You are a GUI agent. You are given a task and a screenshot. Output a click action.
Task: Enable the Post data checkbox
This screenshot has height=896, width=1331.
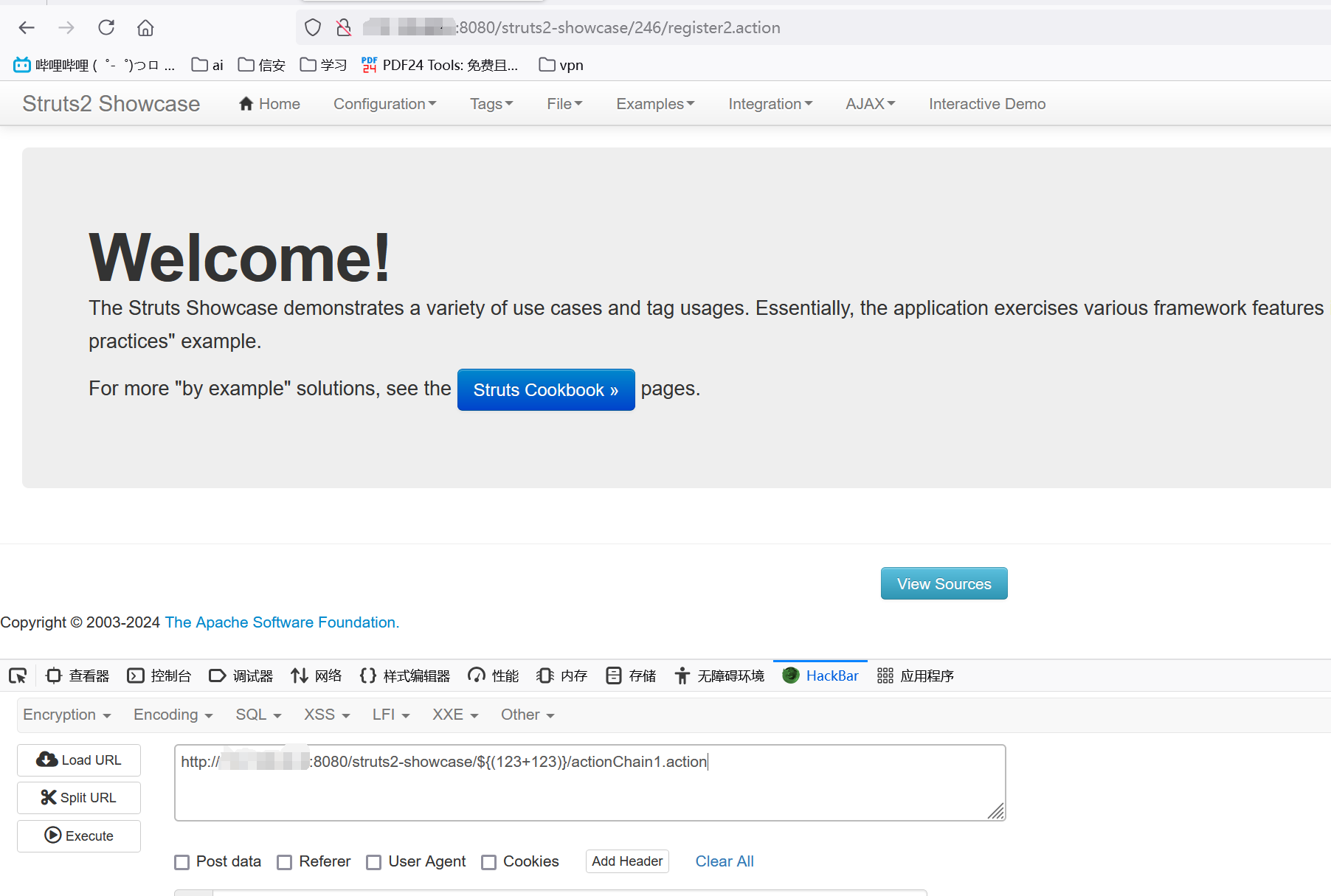182,862
